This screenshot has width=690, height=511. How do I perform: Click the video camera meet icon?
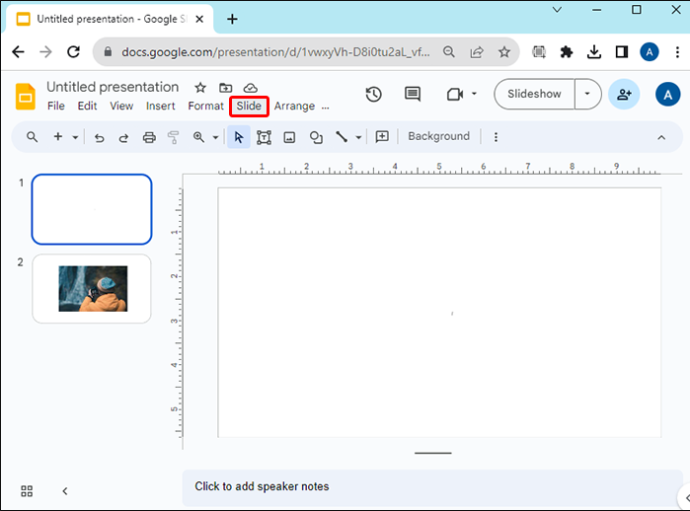click(455, 94)
